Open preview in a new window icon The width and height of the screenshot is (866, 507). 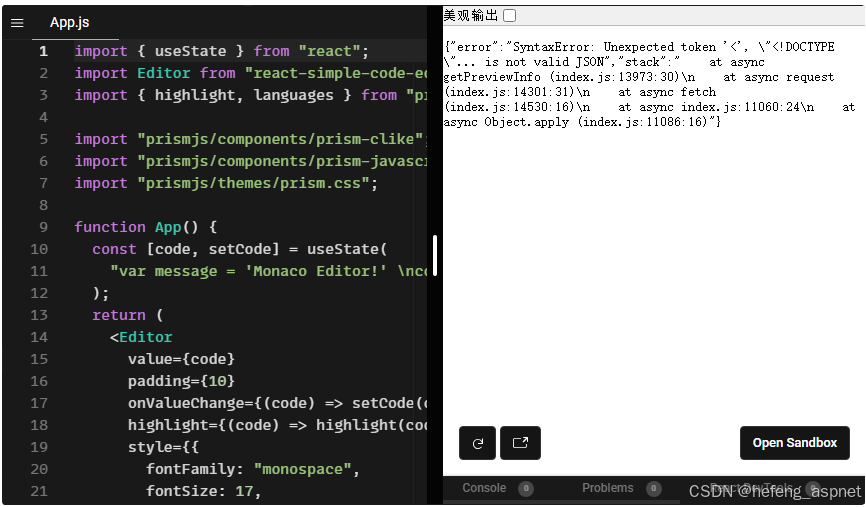coord(520,443)
